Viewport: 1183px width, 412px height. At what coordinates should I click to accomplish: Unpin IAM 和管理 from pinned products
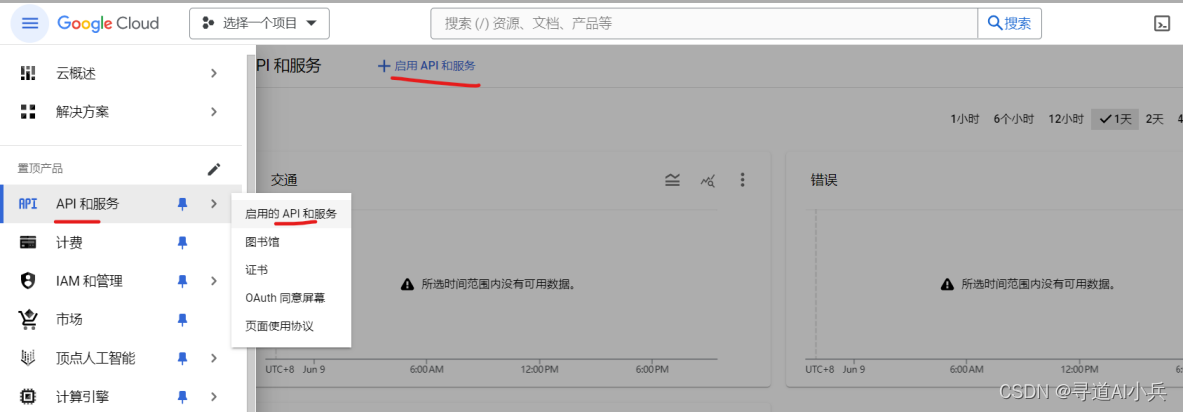tap(182, 281)
